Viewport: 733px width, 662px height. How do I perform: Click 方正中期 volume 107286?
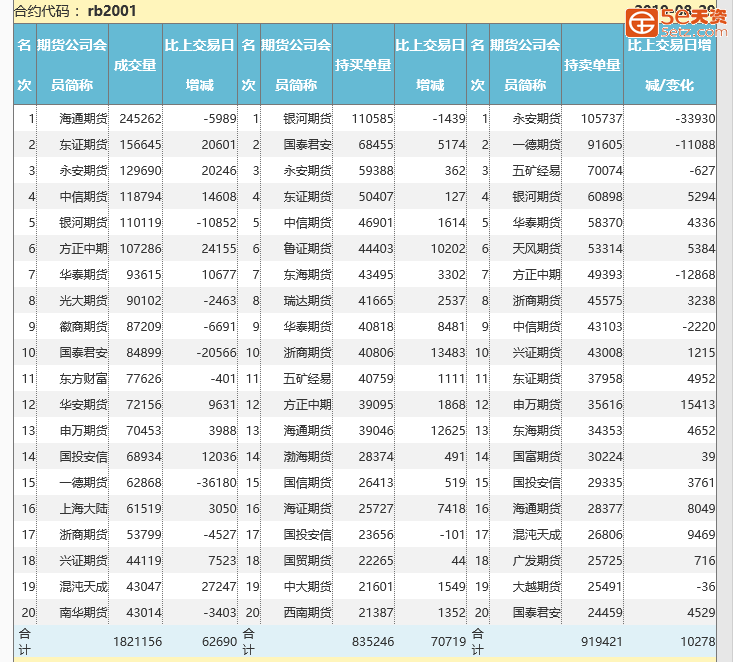tap(140, 249)
